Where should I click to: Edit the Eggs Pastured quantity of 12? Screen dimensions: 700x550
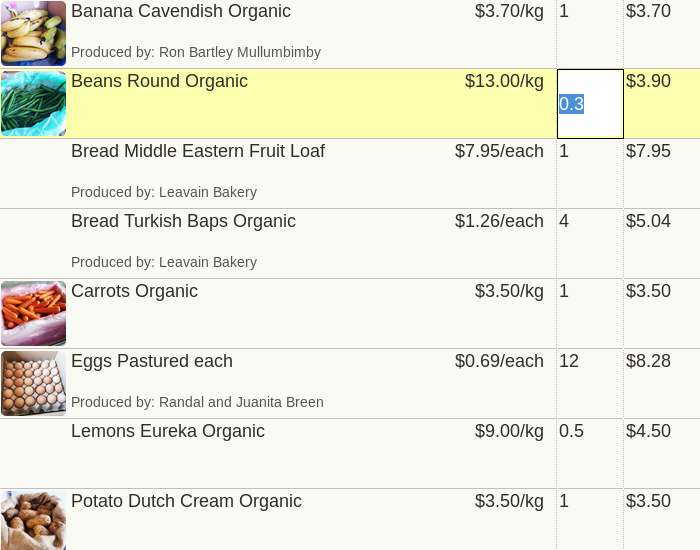(x=590, y=383)
